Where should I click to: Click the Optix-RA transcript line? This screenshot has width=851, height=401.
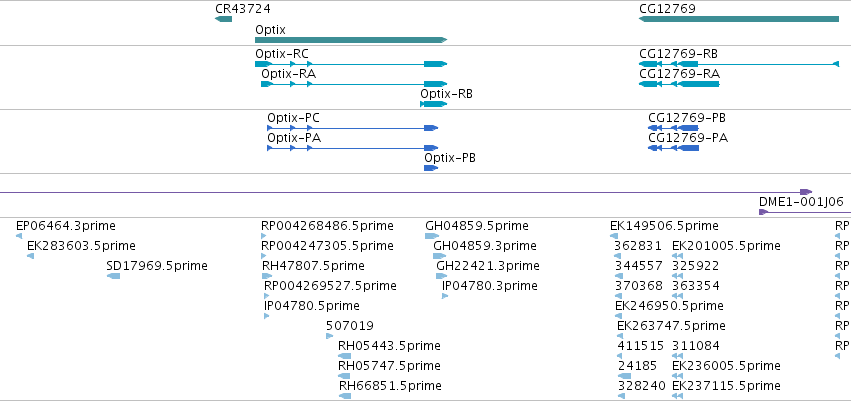coord(354,84)
